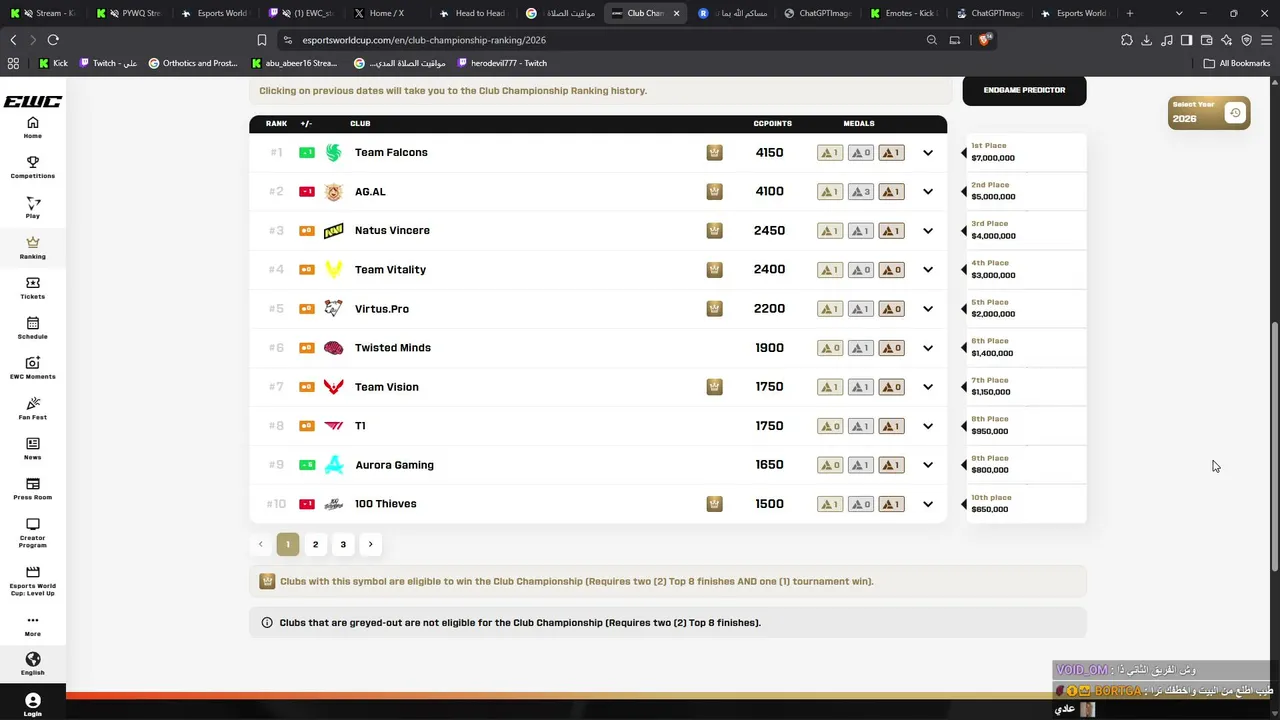Open the Tickets page from sidebar
1280x720 pixels.
pyautogui.click(x=33, y=288)
